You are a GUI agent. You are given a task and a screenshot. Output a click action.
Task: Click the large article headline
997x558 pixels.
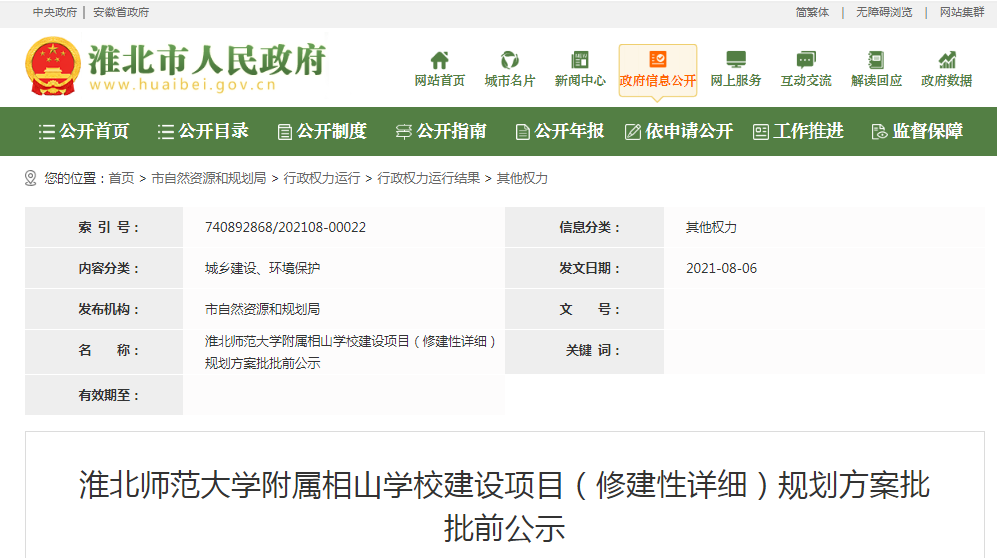[504, 507]
